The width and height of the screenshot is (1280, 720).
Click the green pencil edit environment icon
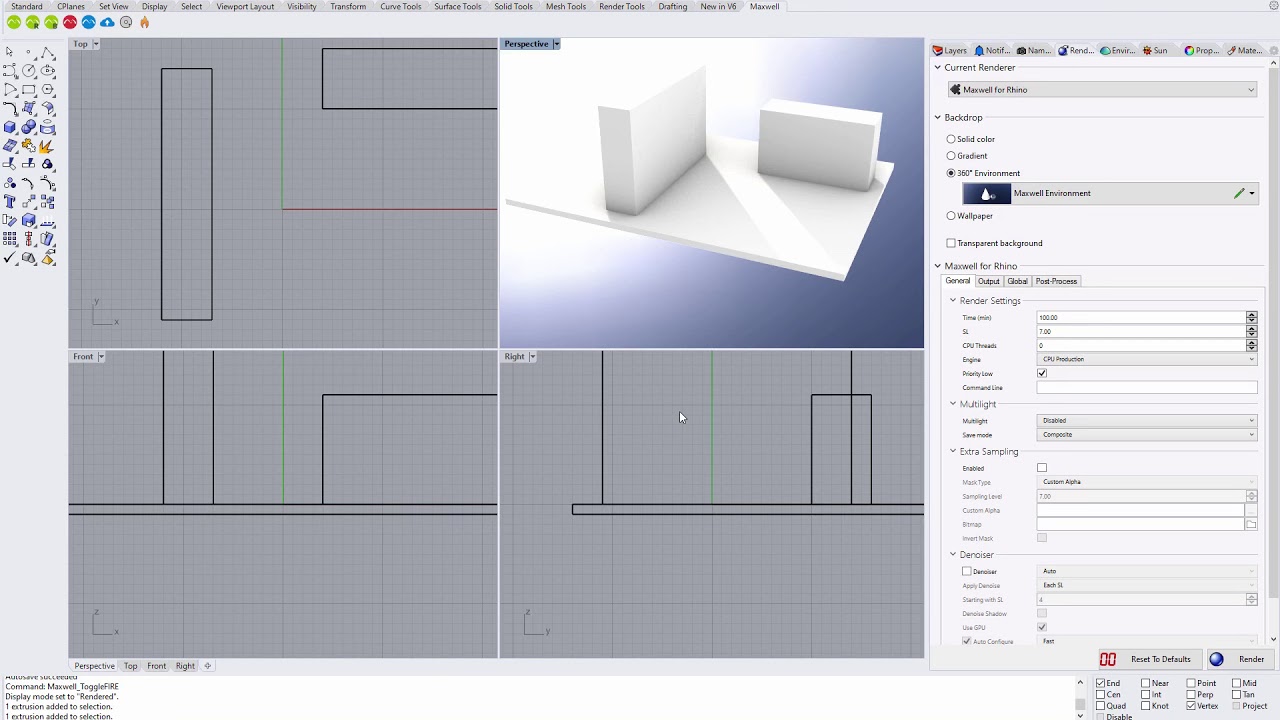[x=1239, y=194]
